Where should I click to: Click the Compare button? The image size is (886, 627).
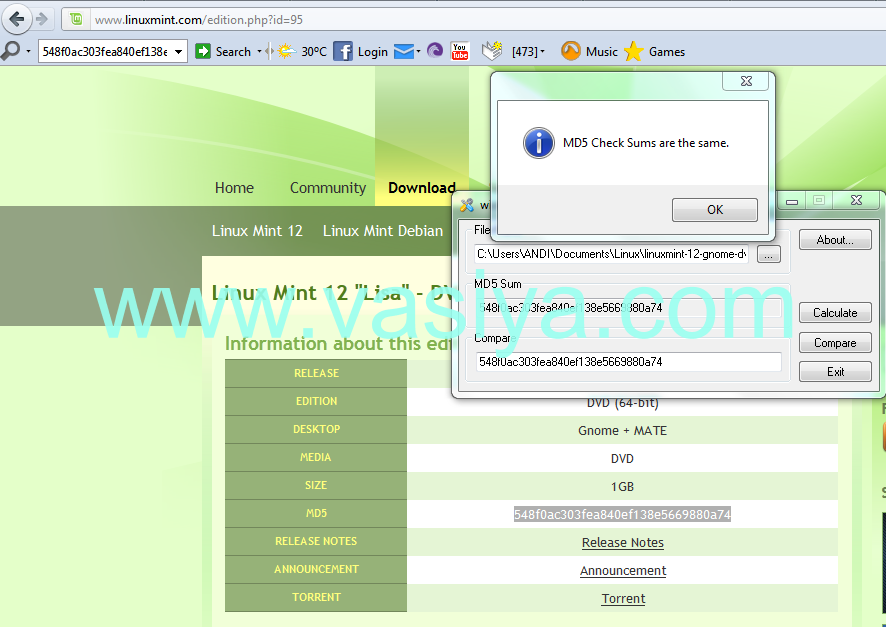point(835,342)
